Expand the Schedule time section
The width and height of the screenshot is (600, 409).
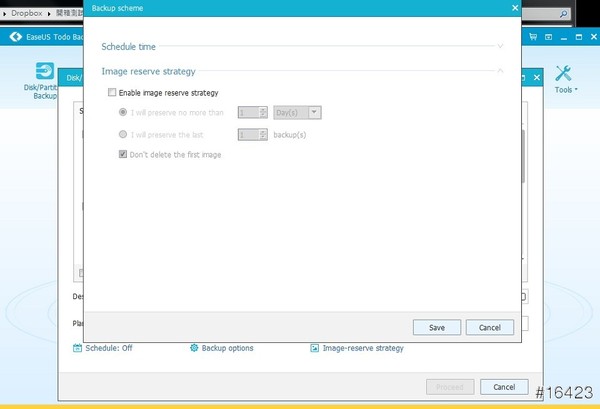pyautogui.click(x=500, y=46)
